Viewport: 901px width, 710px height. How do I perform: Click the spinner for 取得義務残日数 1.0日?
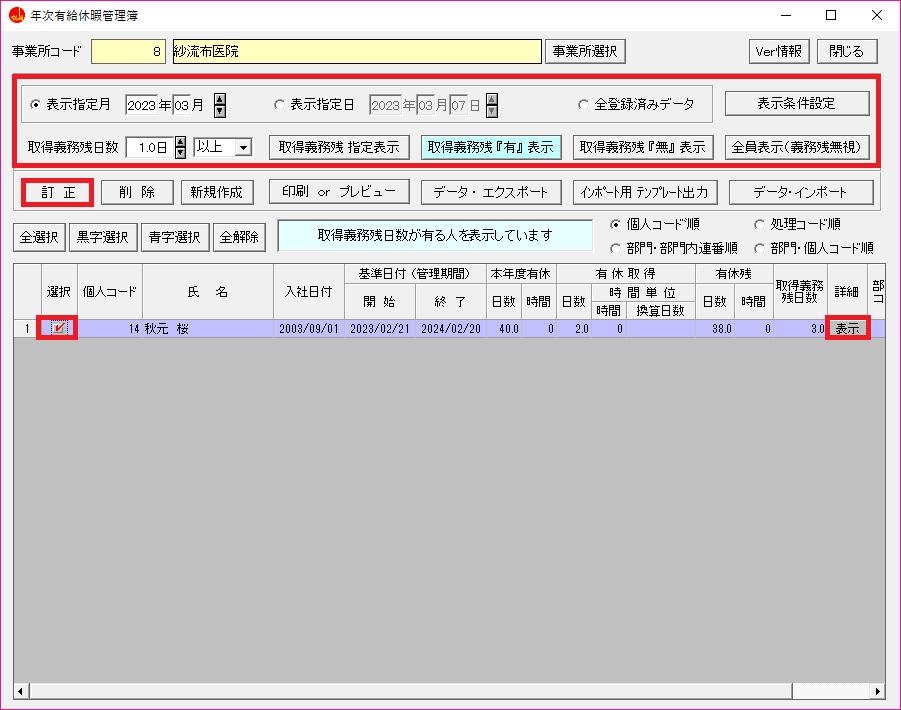click(180, 148)
